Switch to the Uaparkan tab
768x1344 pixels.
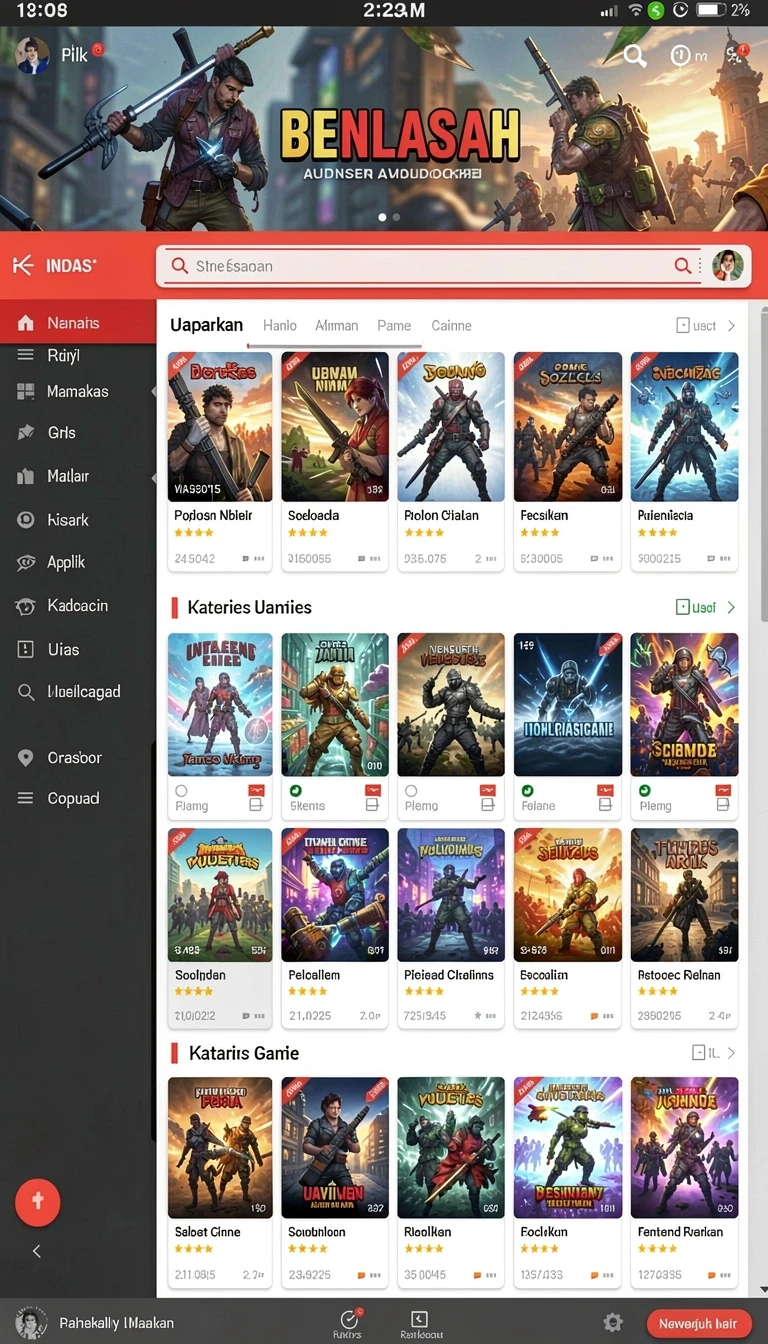coord(206,325)
